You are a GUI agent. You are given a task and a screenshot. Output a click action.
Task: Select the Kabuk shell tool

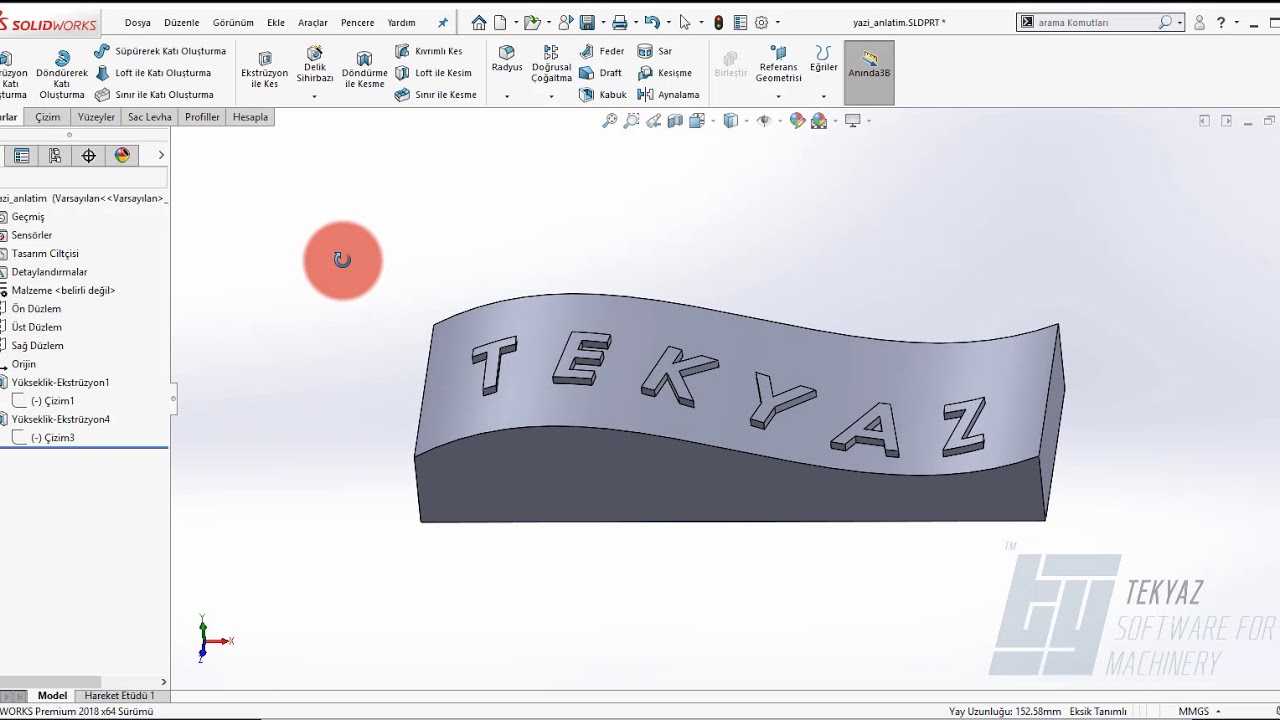pyautogui.click(x=603, y=95)
